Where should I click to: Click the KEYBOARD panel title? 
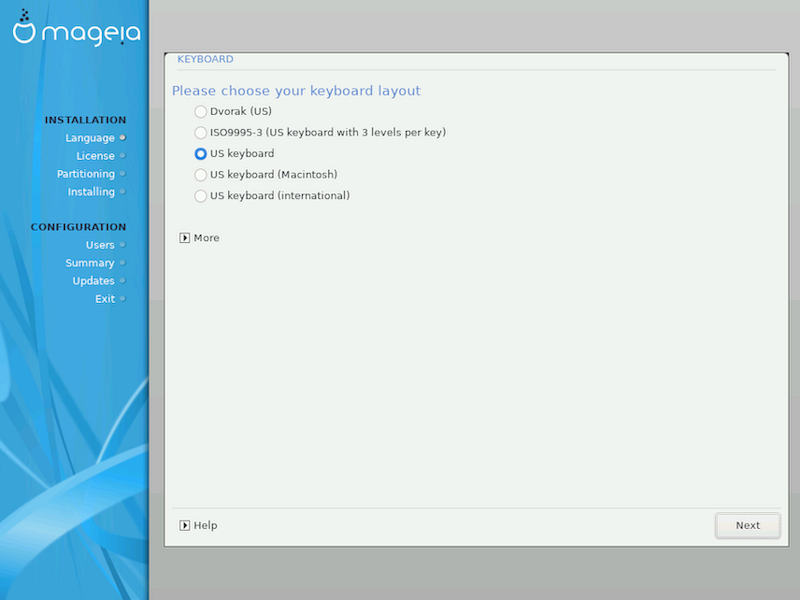(x=205, y=59)
